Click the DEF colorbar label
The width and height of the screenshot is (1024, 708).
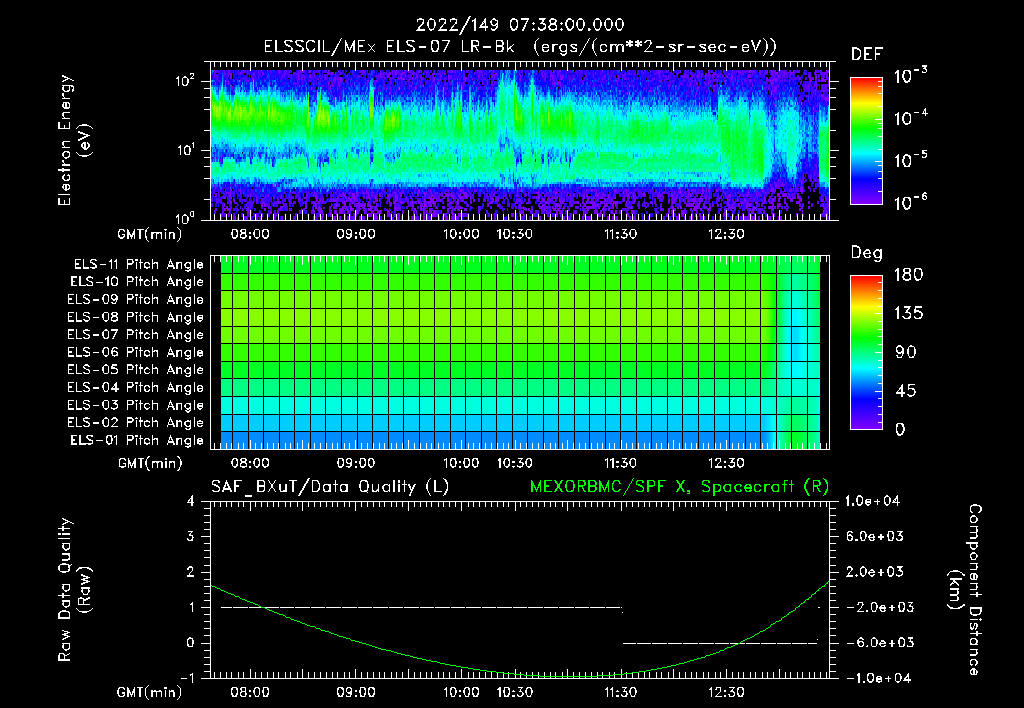[x=866, y=55]
